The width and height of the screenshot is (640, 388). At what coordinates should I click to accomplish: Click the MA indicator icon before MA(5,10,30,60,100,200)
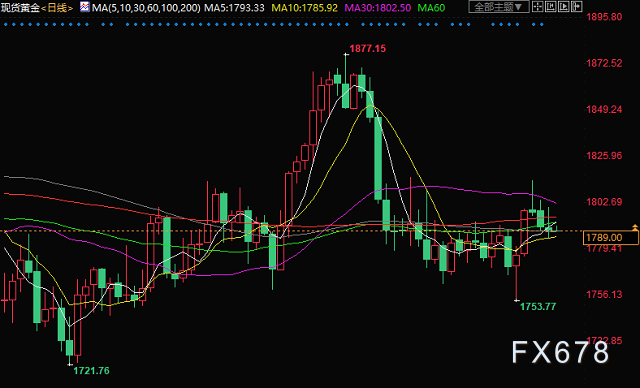85,7
